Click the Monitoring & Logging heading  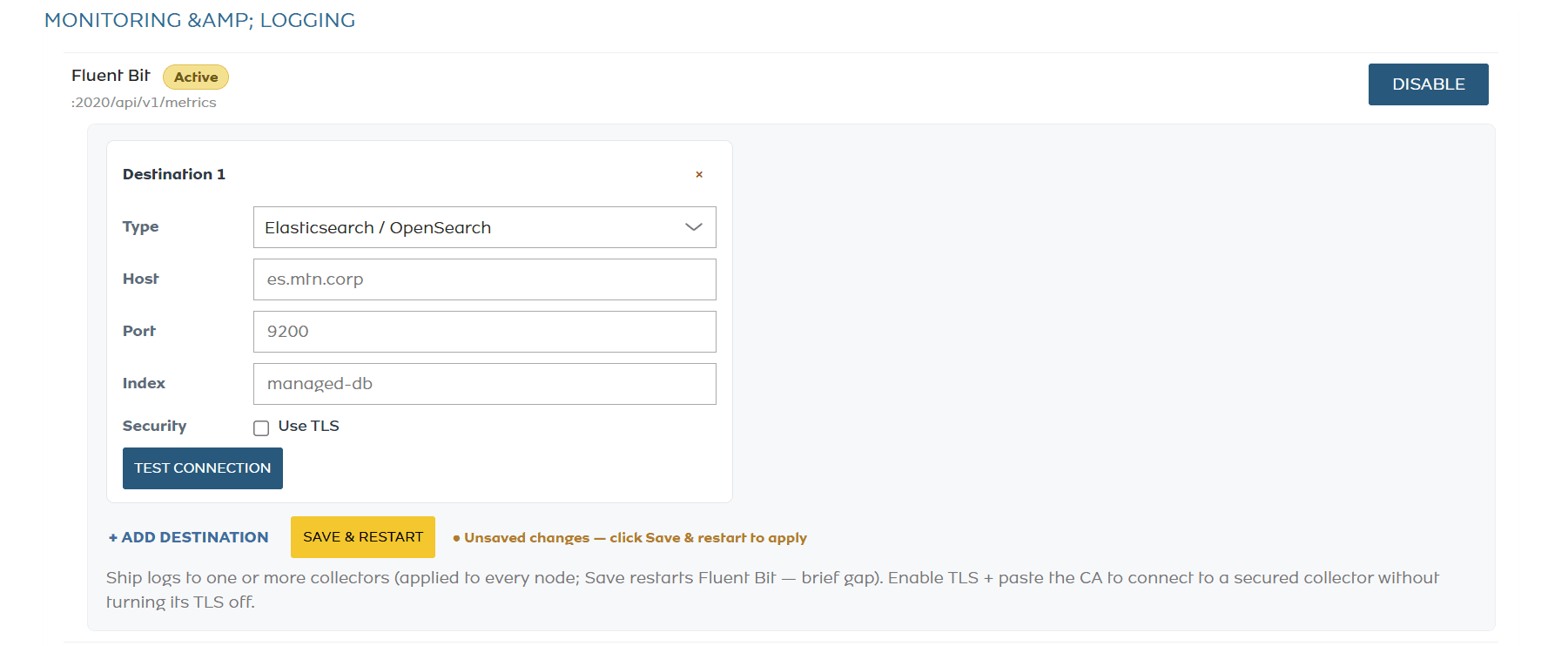coord(200,20)
